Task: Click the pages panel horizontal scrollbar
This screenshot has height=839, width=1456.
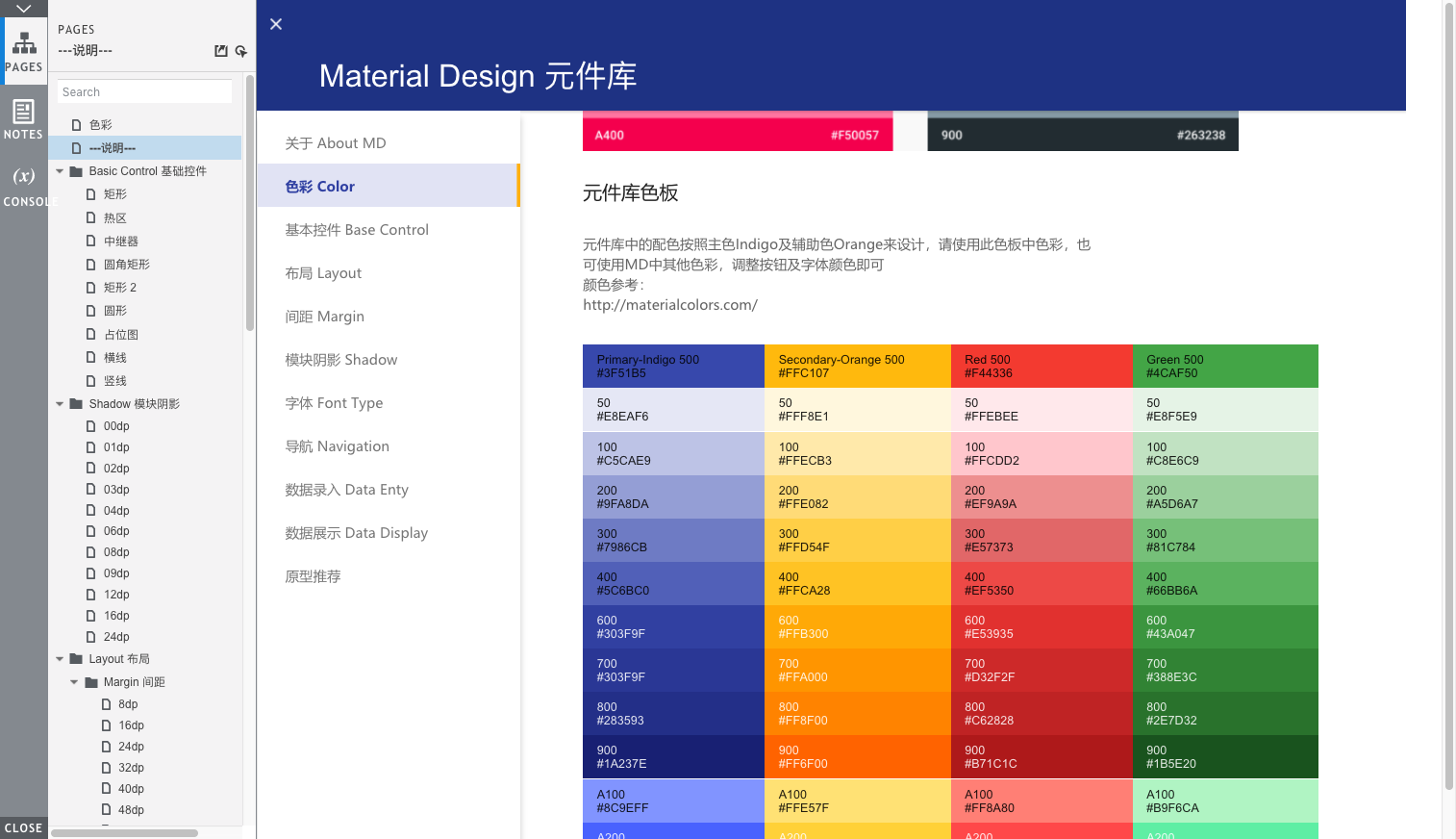Action: pyautogui.click(x=124, y=833)
